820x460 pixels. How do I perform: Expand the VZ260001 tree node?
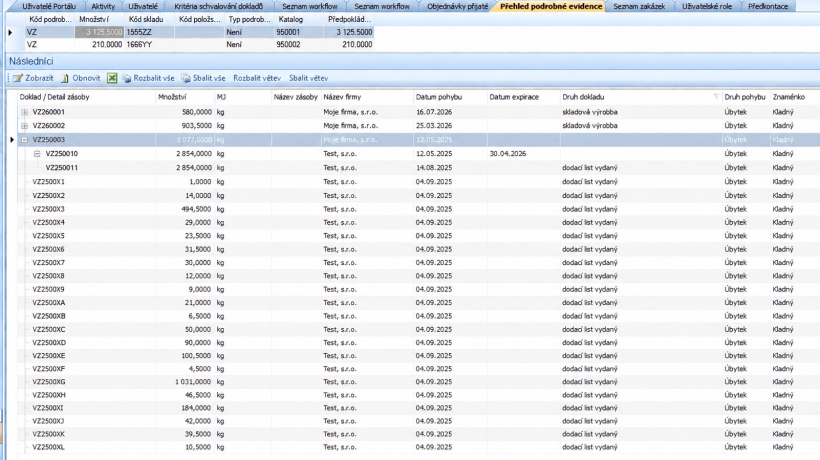point(24,112)
